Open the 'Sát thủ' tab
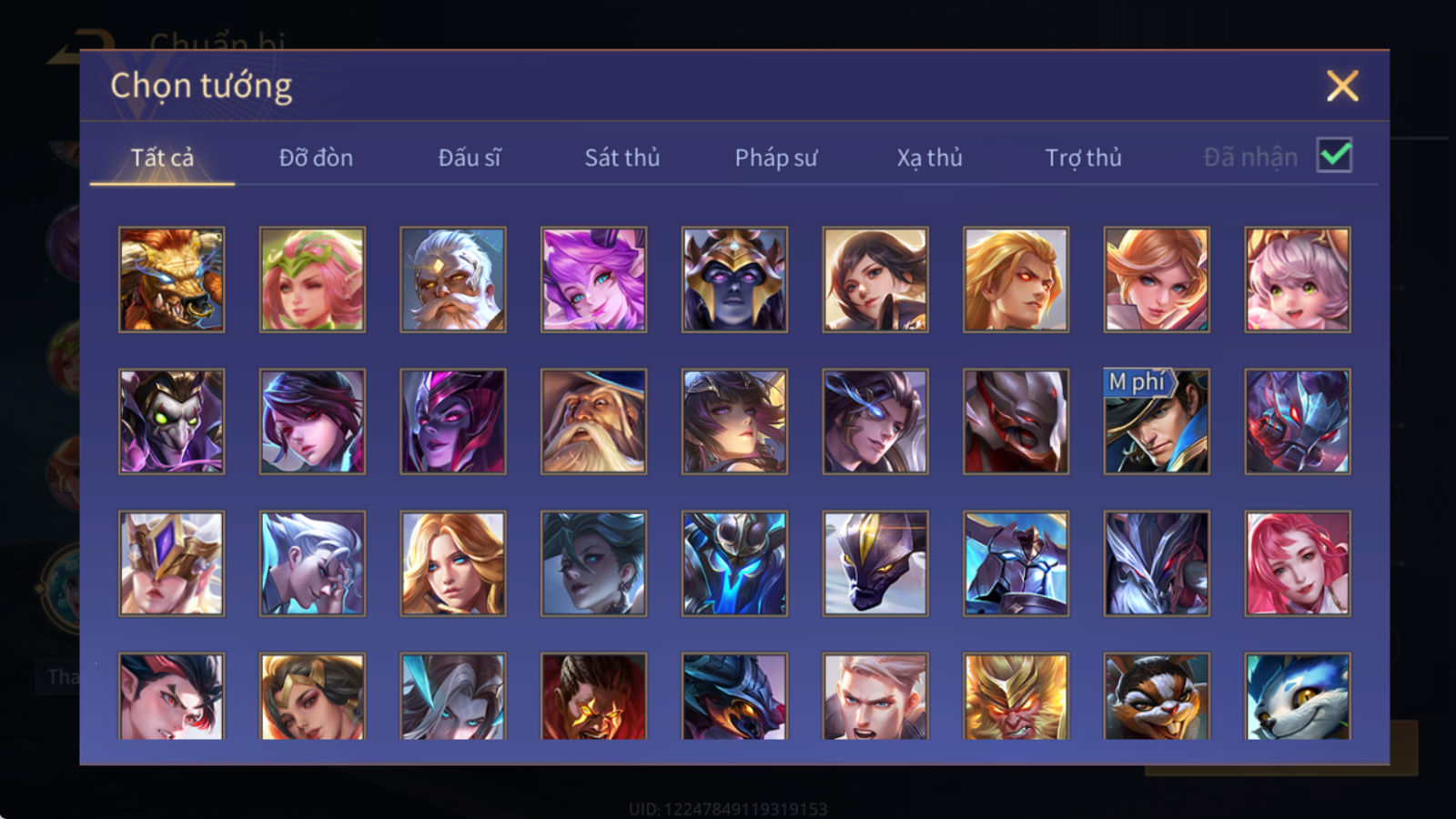Viewport: 1456px width, 819px height. click(622, 157)
